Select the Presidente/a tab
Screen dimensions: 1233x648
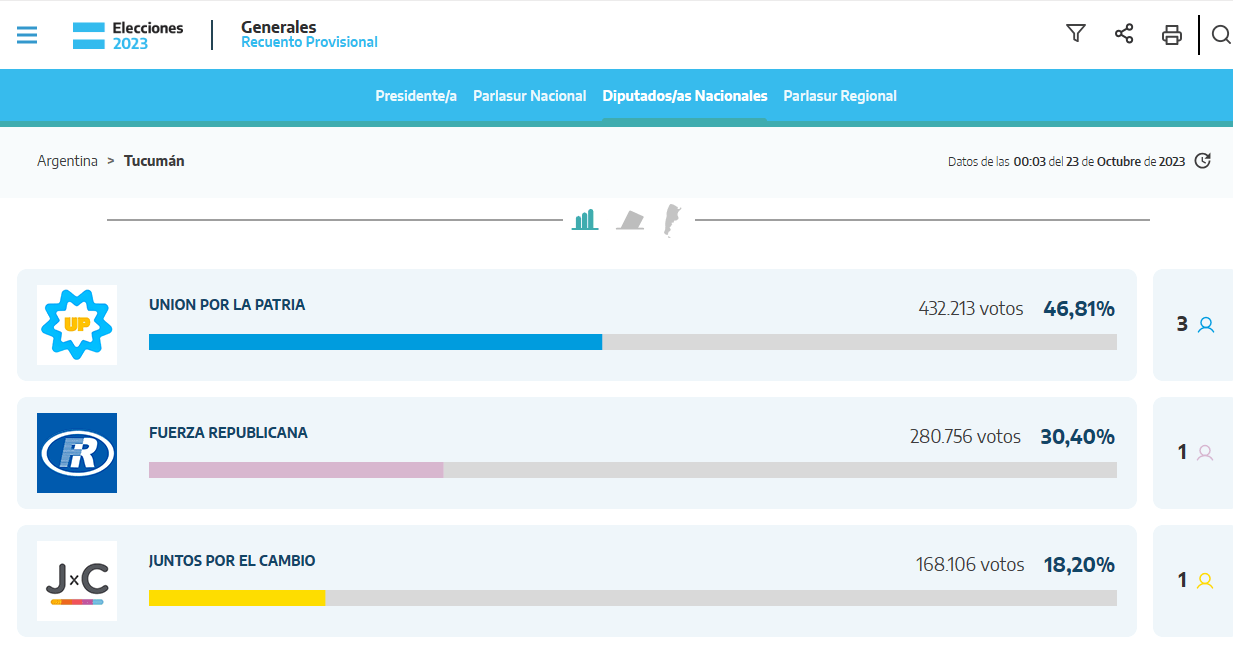click(416, 96)
